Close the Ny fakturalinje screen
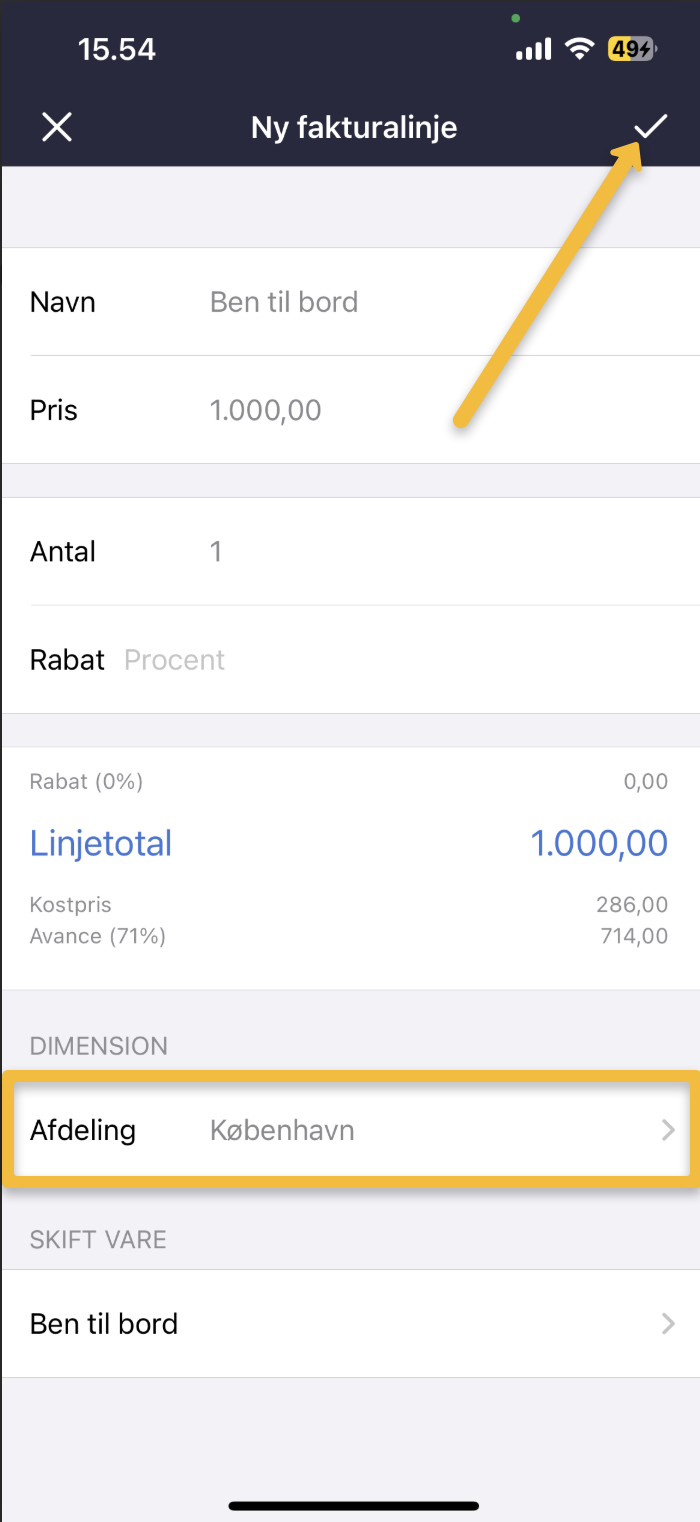This screenshot has width=700, height=1522. point(57,127)
